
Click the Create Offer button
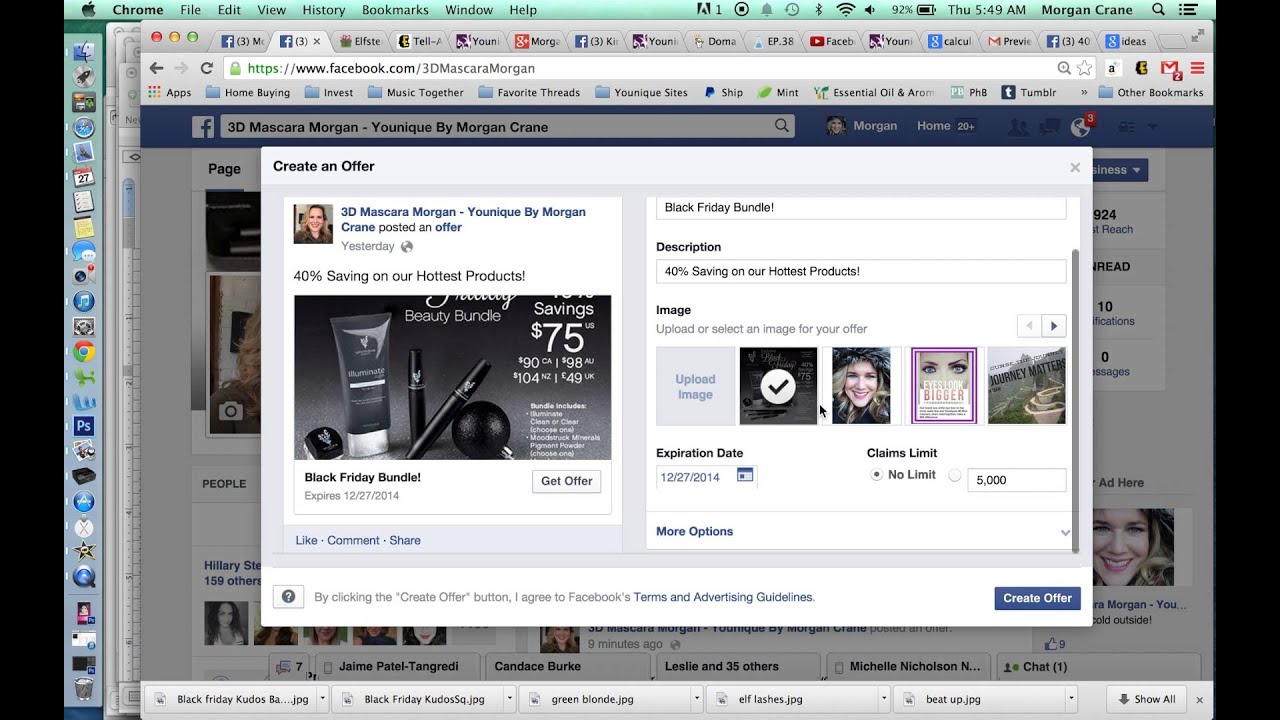[1037, 598]
